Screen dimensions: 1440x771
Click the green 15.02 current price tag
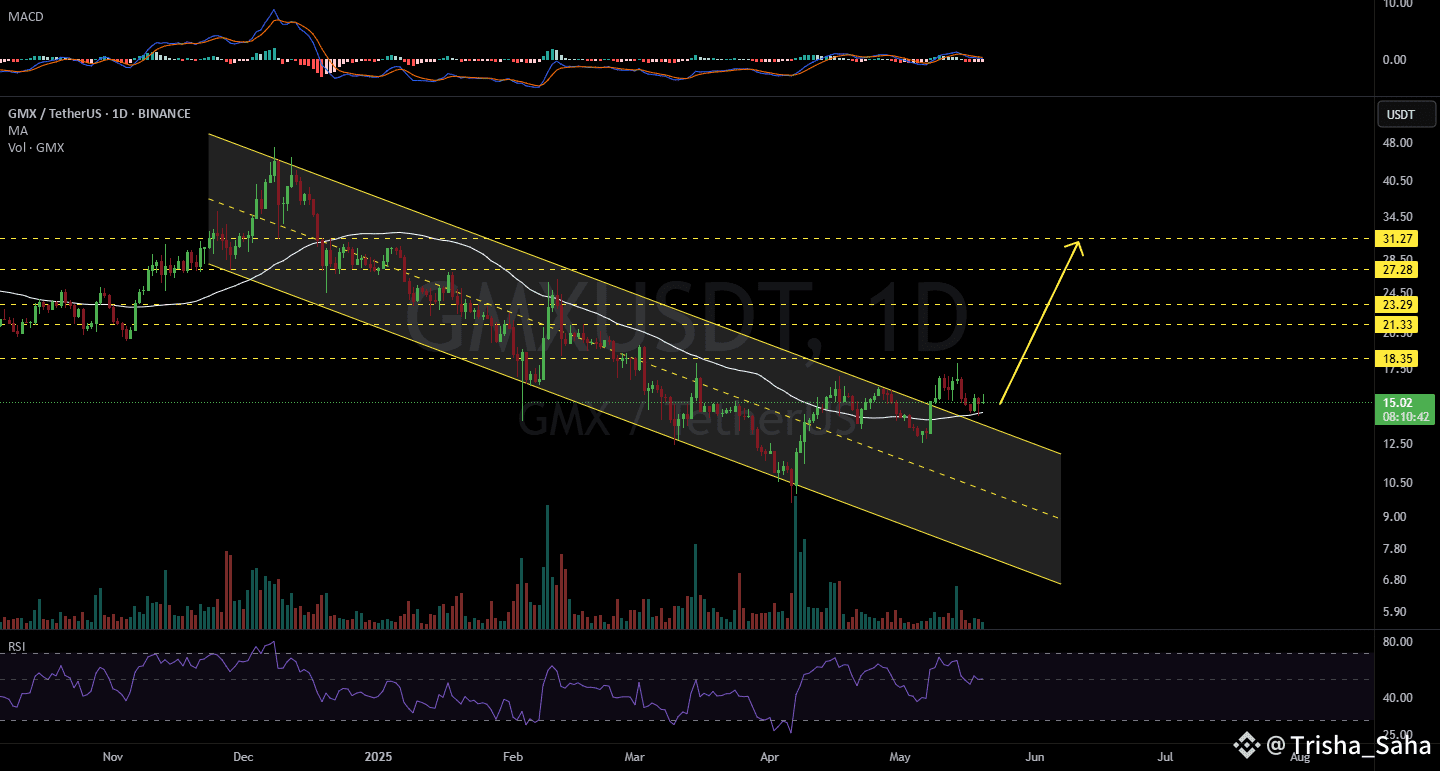[1404, 403]
